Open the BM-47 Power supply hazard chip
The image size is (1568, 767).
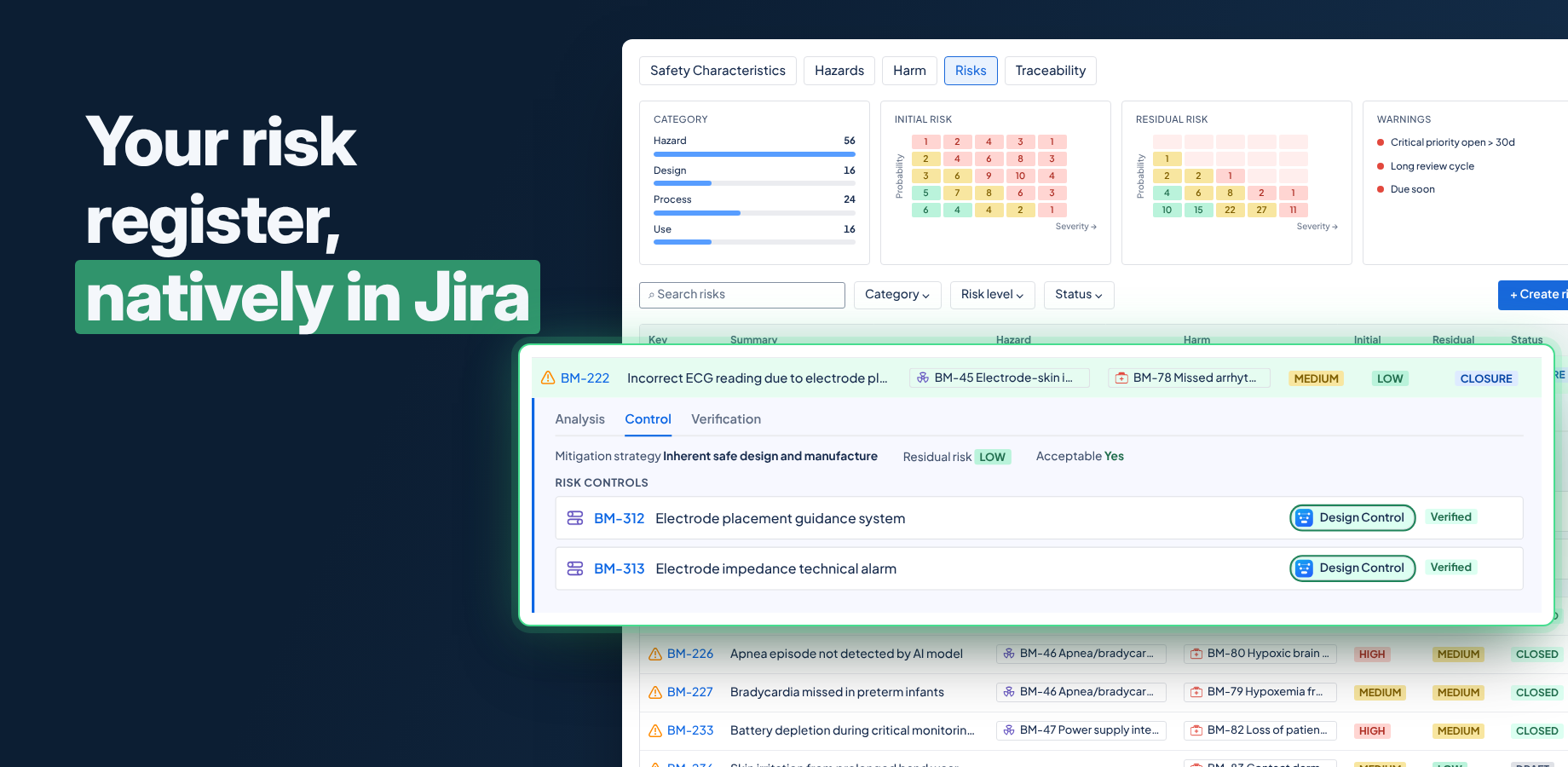[1081, 730]
